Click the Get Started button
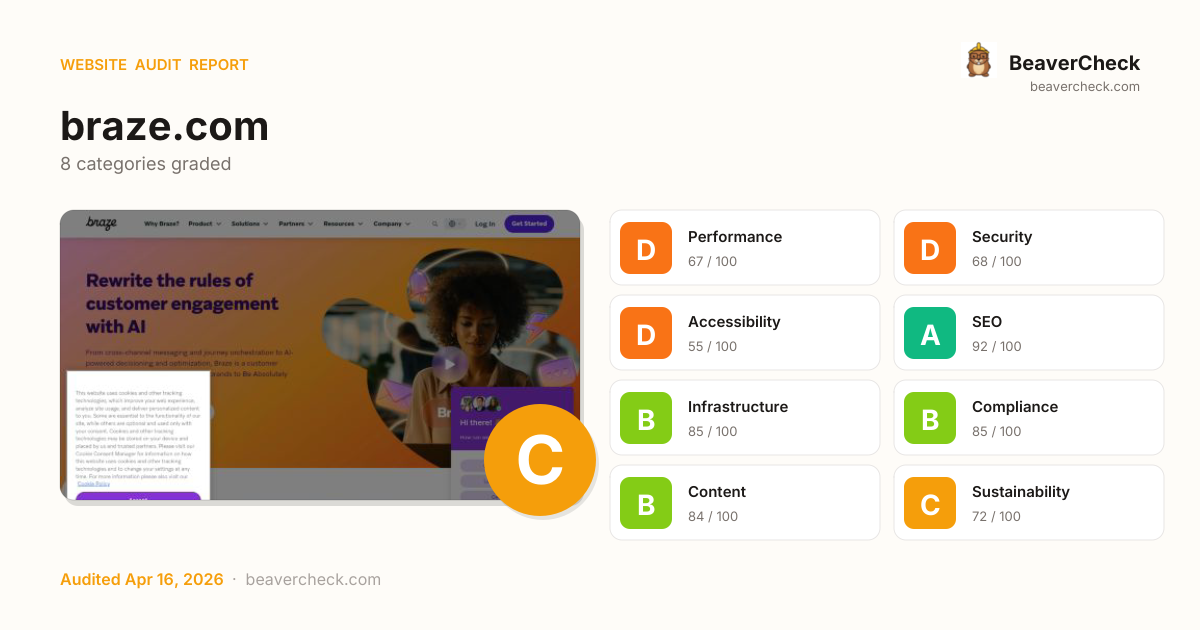 pyautogui.click(x=529, y=224)
